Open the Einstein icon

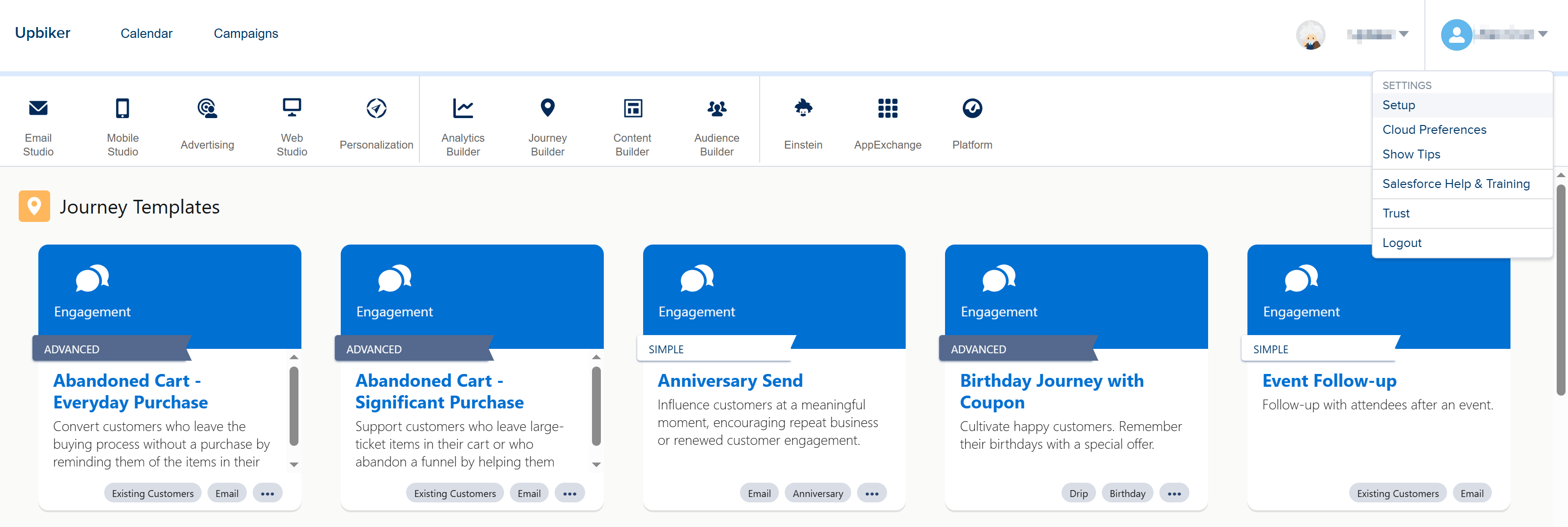[x=803, y=108]
